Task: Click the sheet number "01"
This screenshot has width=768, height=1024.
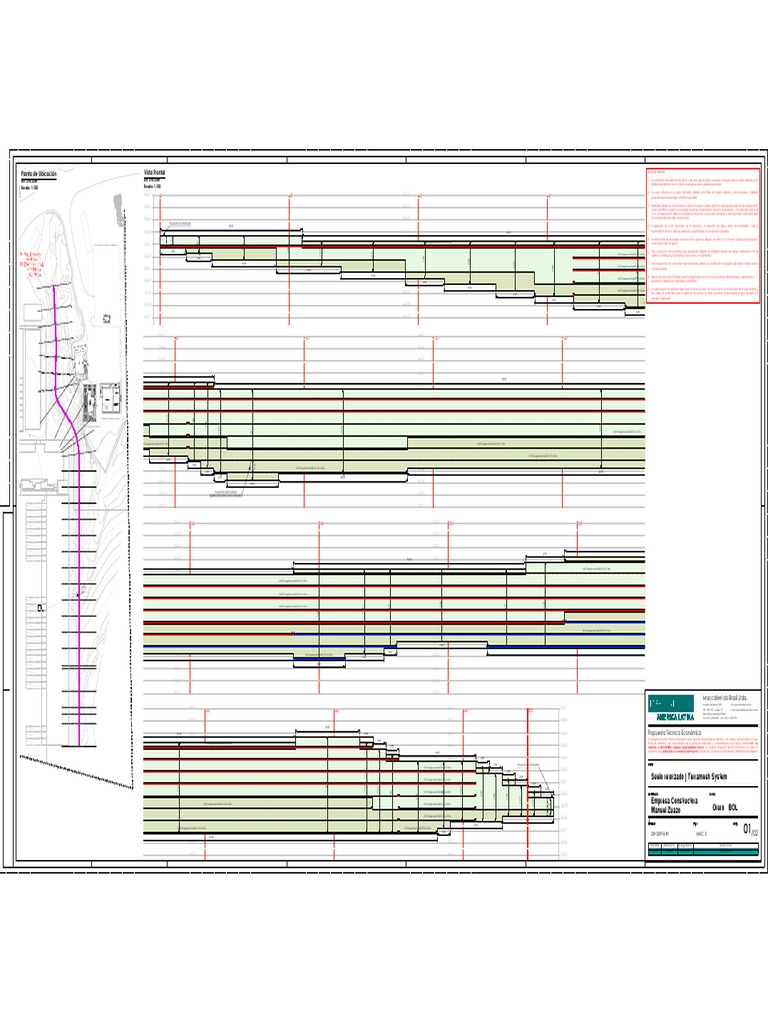Action: click(x=746, y=829)
